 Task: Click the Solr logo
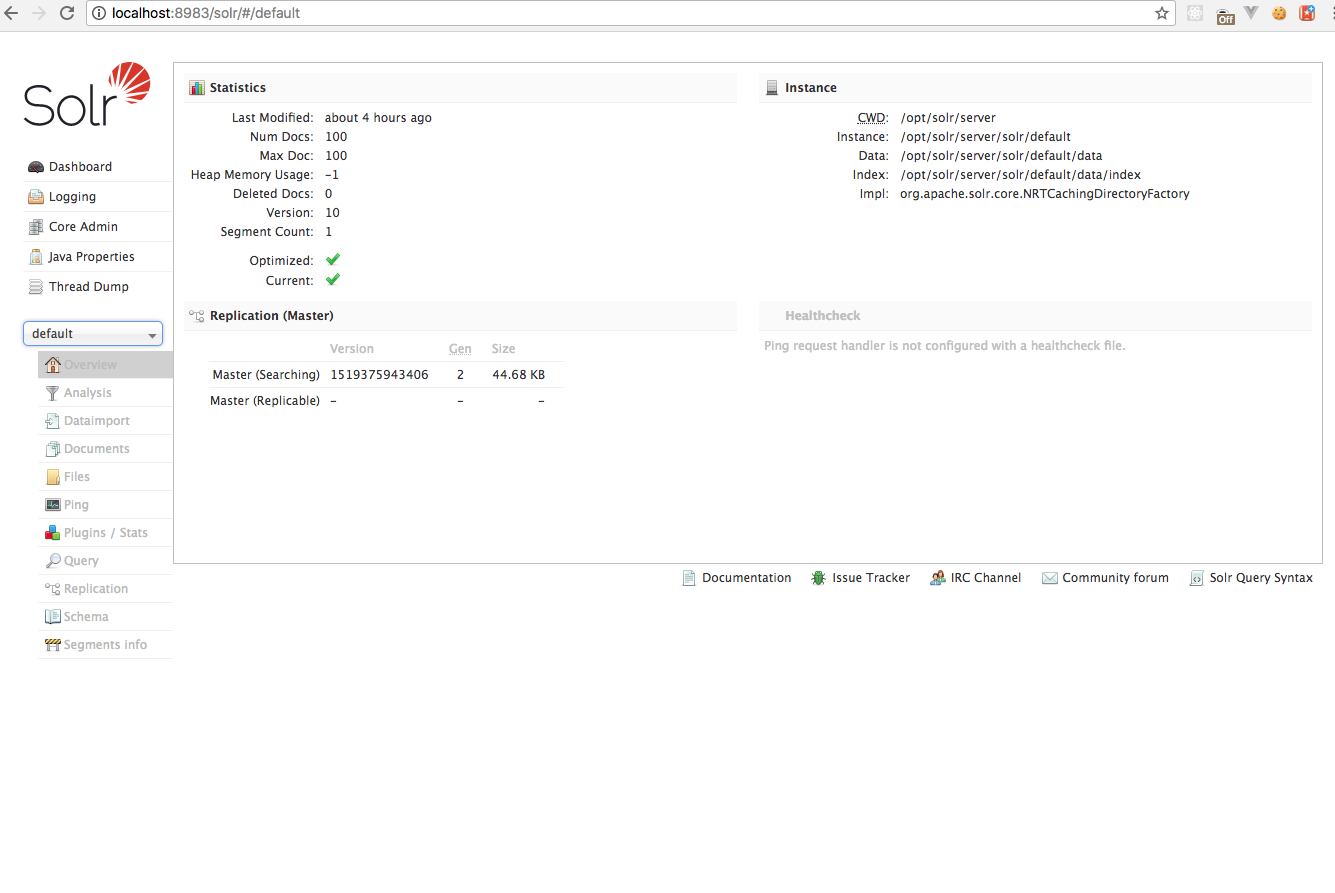point(87,95)
